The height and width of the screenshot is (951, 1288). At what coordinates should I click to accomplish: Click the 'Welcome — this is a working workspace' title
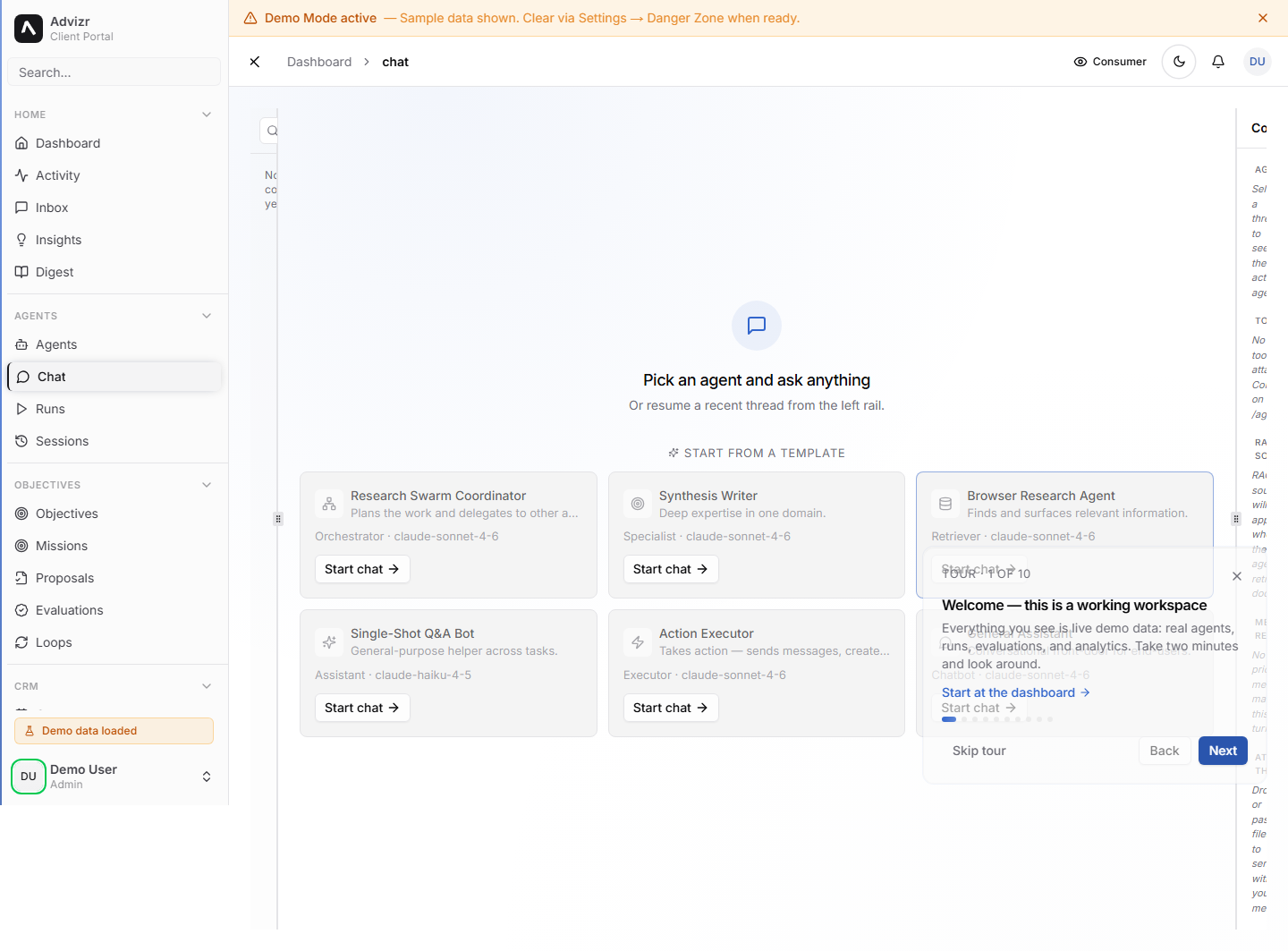coord(1074,606)
